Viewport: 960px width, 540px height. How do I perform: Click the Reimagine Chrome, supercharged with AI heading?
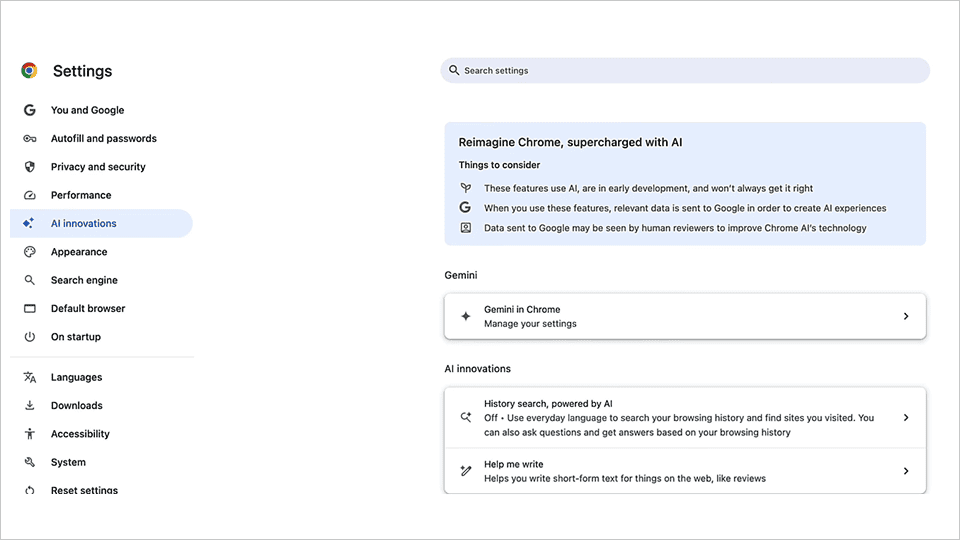coord(570,142)
